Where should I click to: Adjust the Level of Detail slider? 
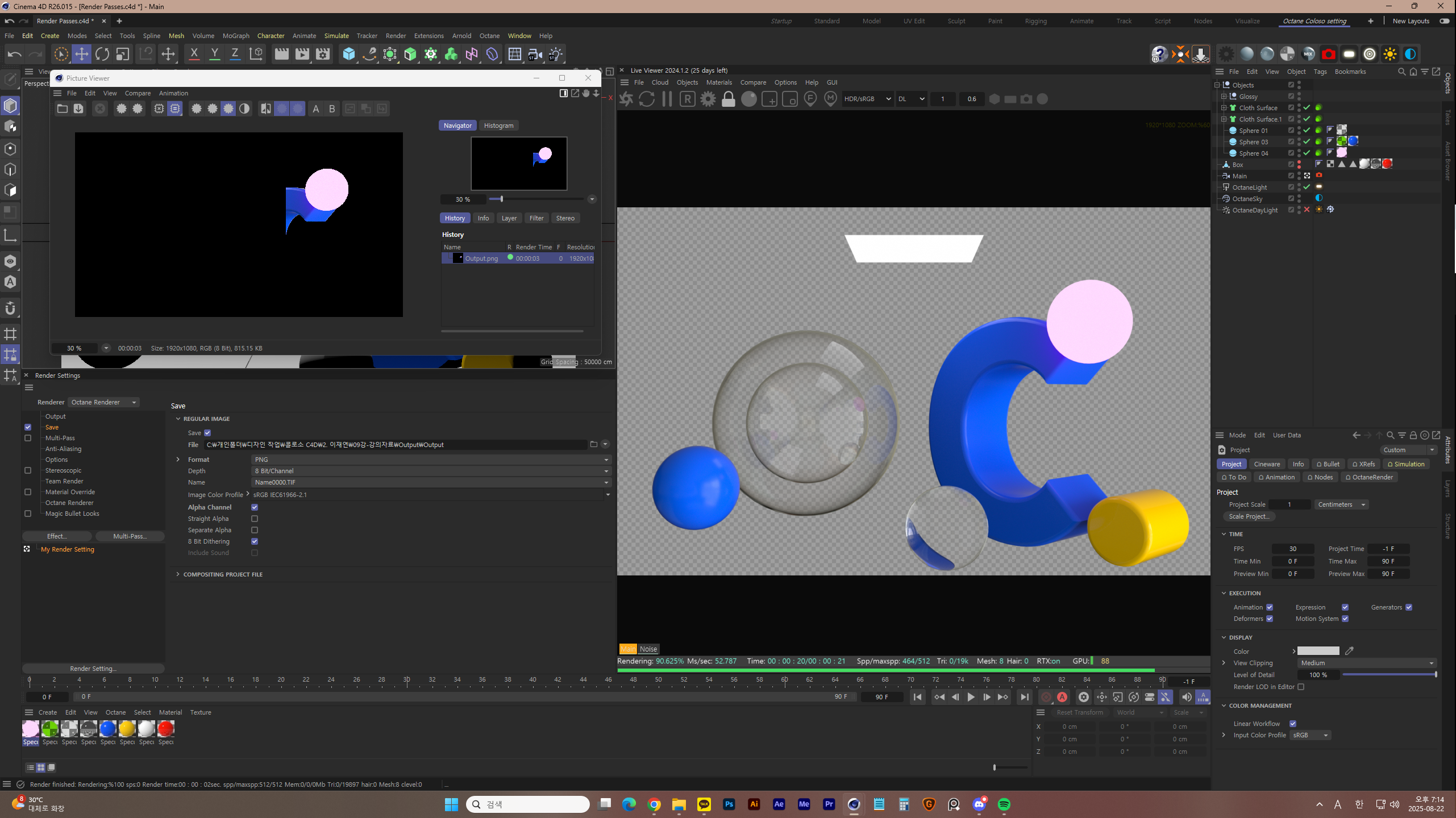pos(1389,674)
